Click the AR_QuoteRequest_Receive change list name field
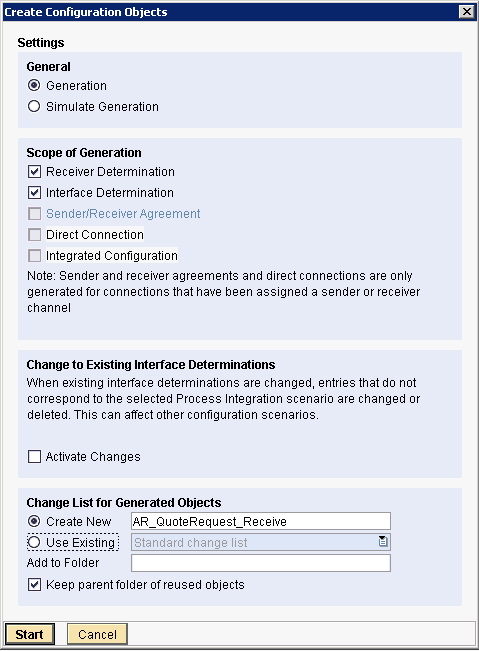479x651 pixels. [261, 521]
